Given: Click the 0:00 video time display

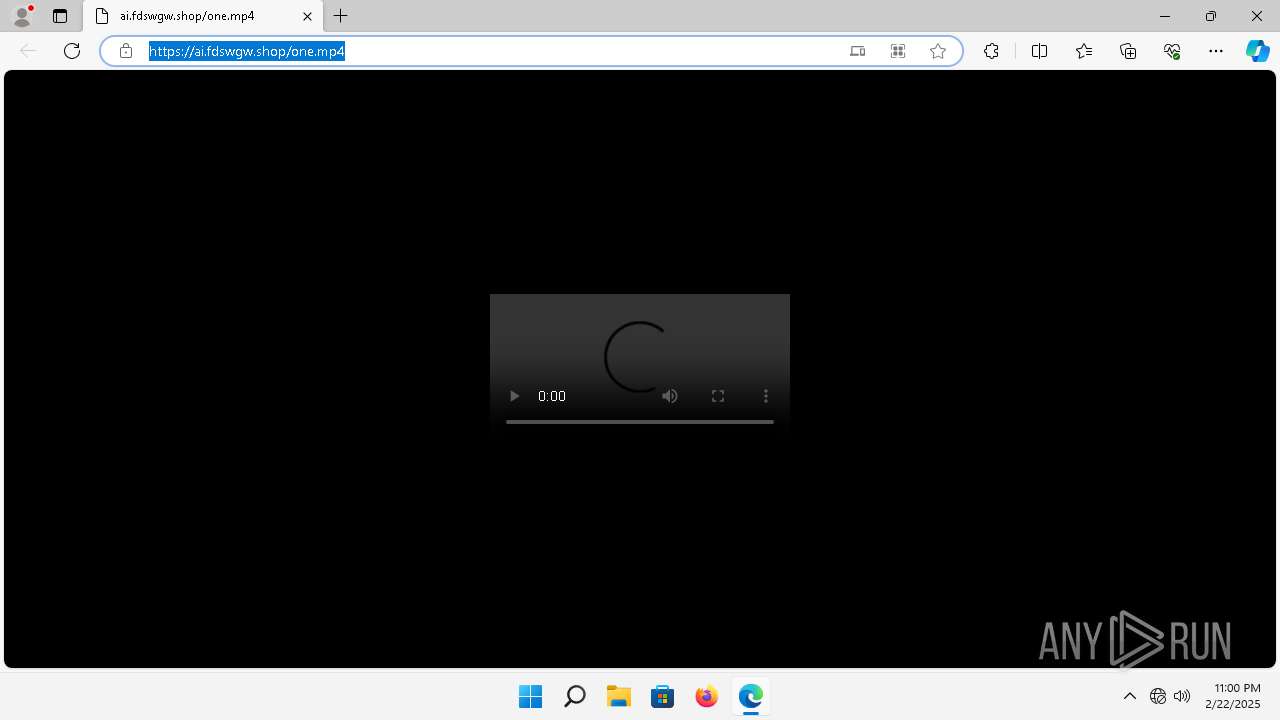Looking at the screenshot, I should coord(552,396).
